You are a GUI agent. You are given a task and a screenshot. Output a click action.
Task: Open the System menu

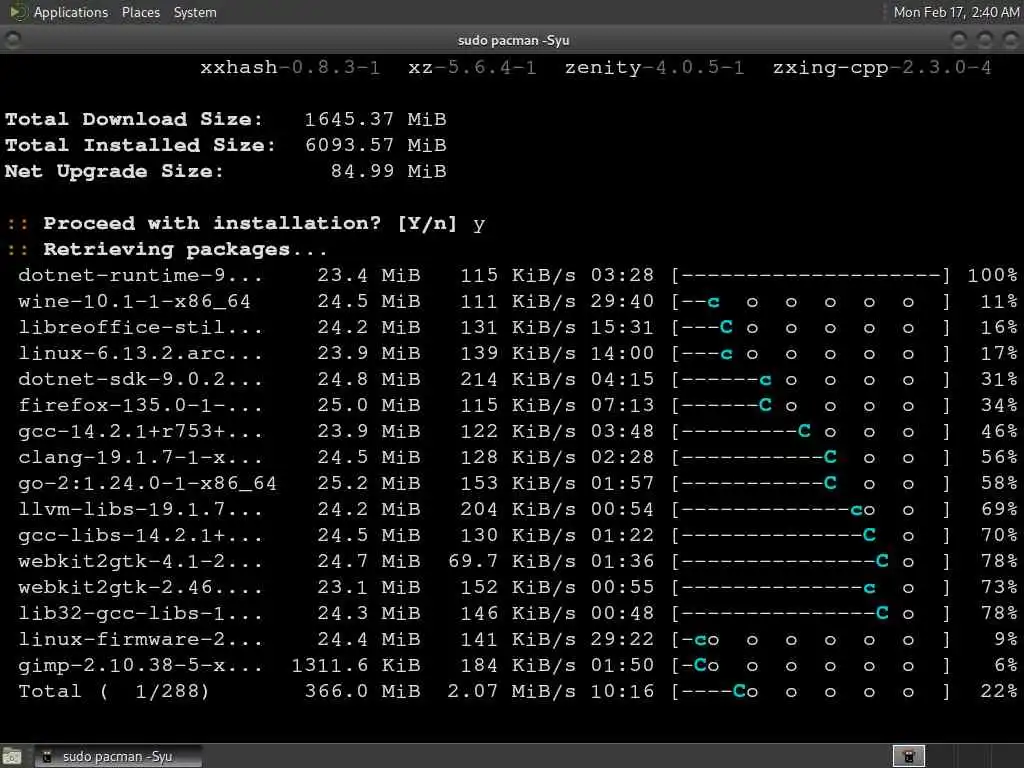[x=195, y=12]
